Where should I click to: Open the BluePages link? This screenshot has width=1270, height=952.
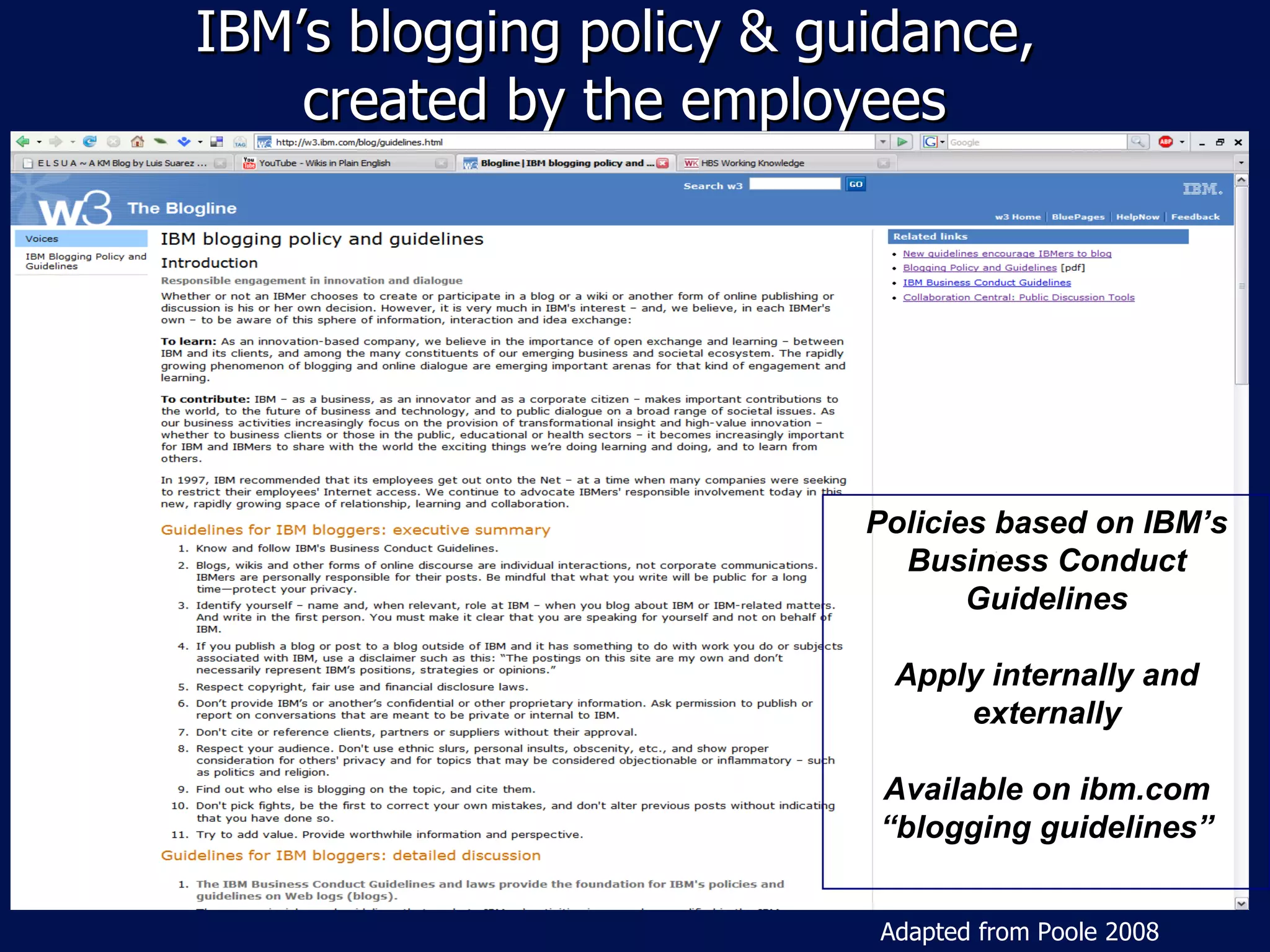pyautogui.click(x=1078, y=217)
